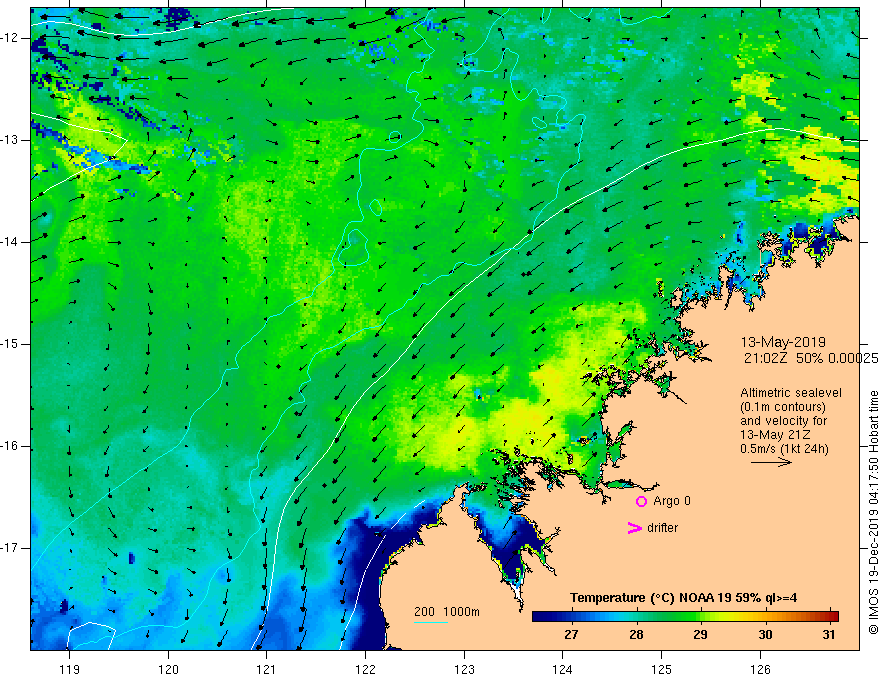Click the '-16' latitude axis label
This screenshot has width=880, height=680.
tap(10, 446)
